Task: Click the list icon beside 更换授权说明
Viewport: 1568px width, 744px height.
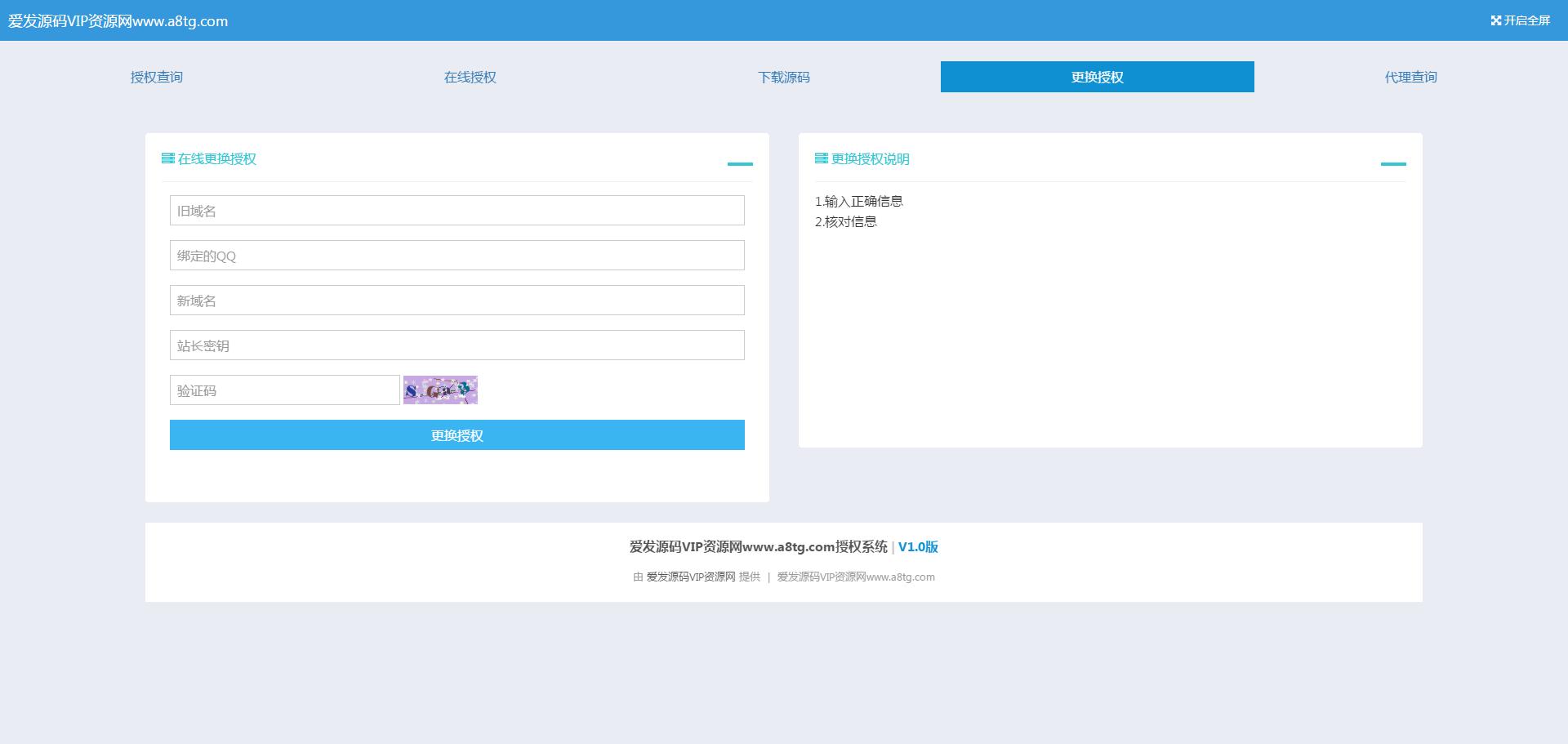Action: pyautogui.click(x=821, y=158)
